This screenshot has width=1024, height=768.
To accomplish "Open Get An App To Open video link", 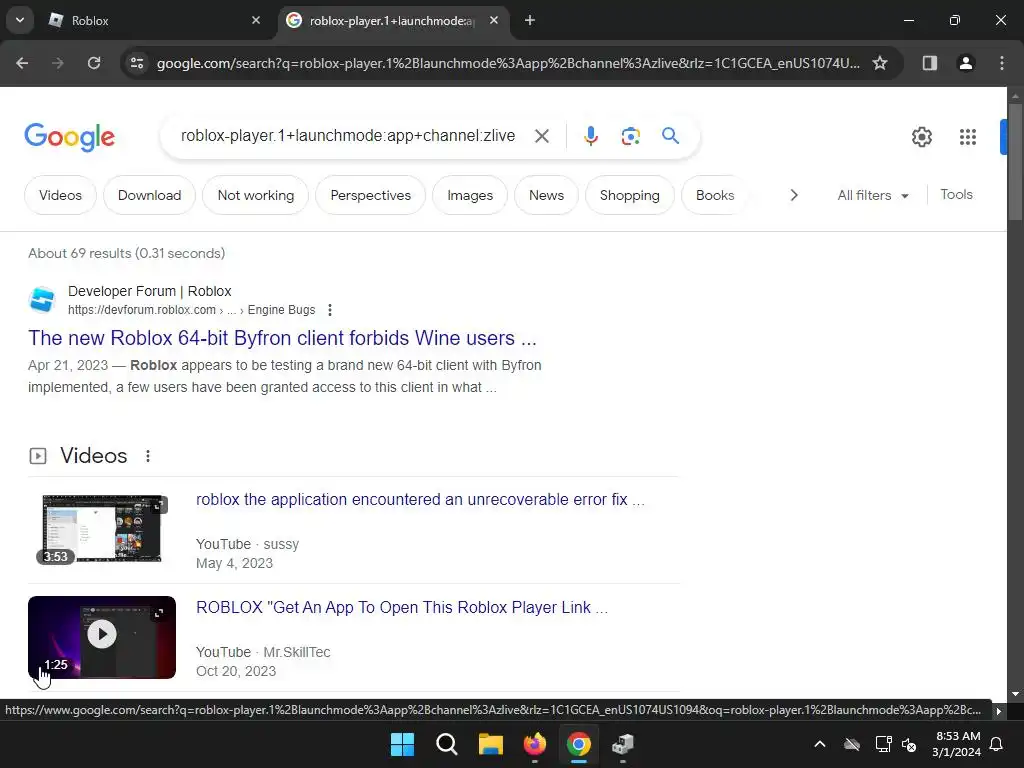I will pos(402,607).
